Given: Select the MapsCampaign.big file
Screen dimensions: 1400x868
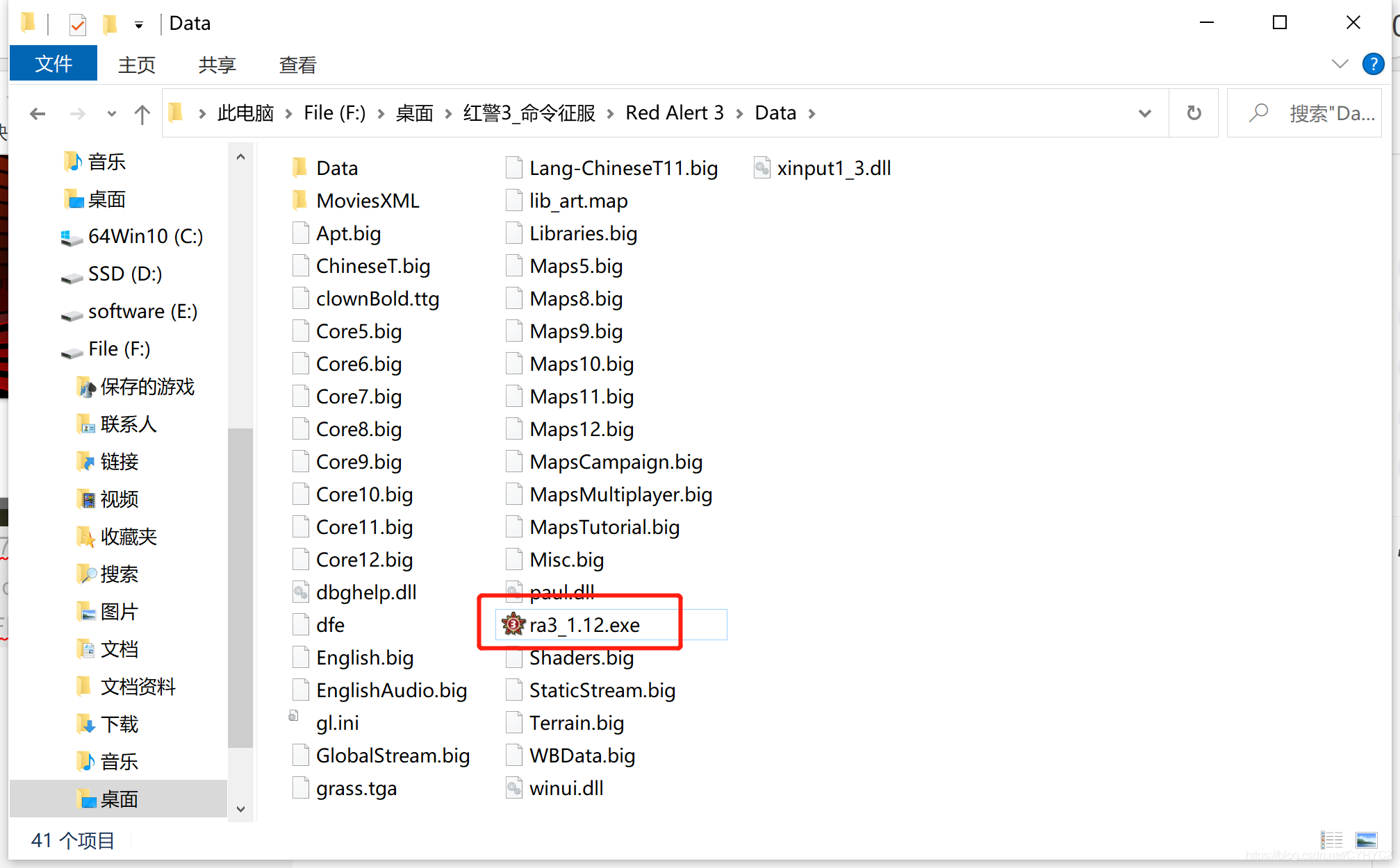Looking at the screenshot, I should pos(604,462).
